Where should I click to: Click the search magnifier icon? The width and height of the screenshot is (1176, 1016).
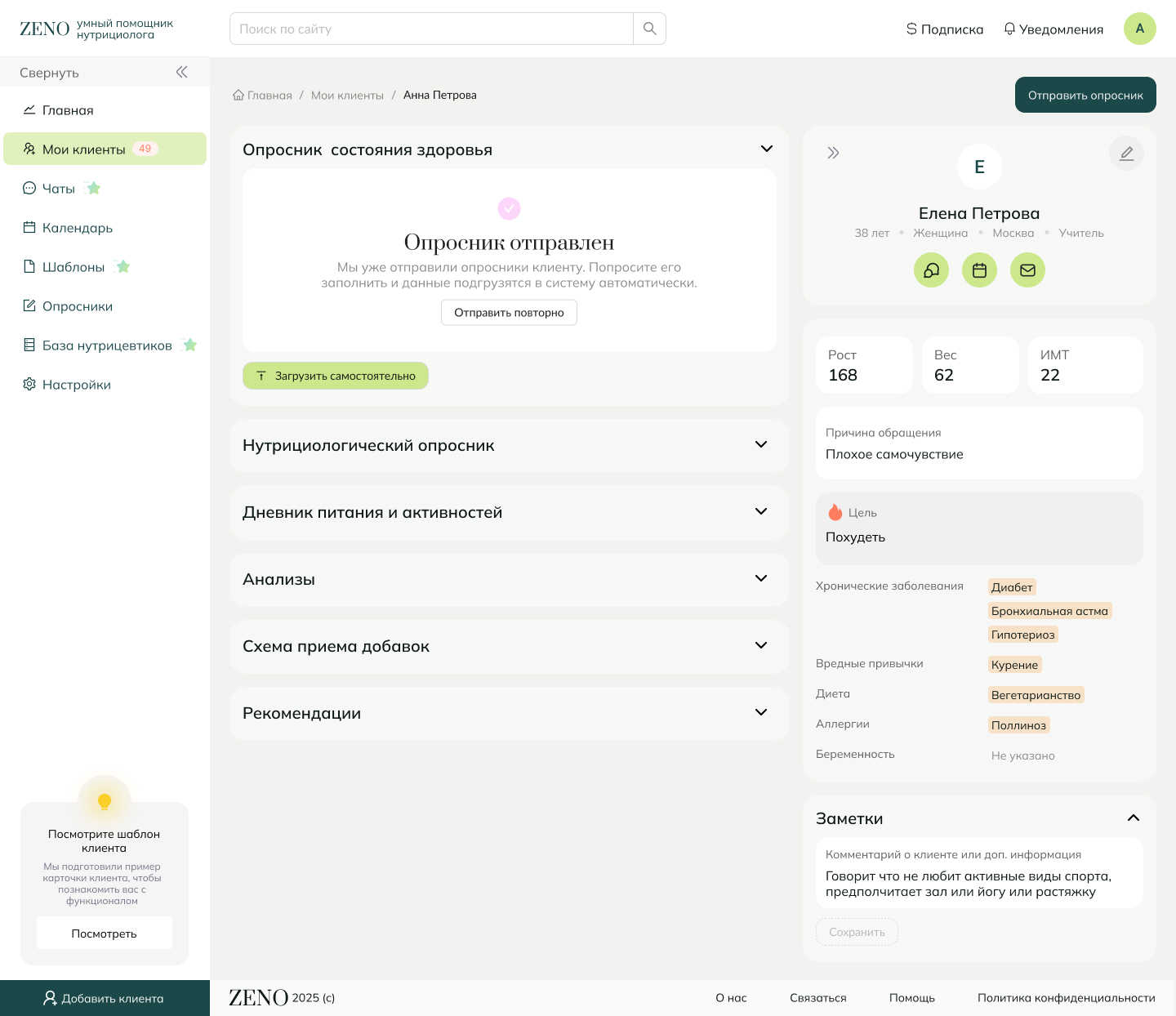[649, 29]
